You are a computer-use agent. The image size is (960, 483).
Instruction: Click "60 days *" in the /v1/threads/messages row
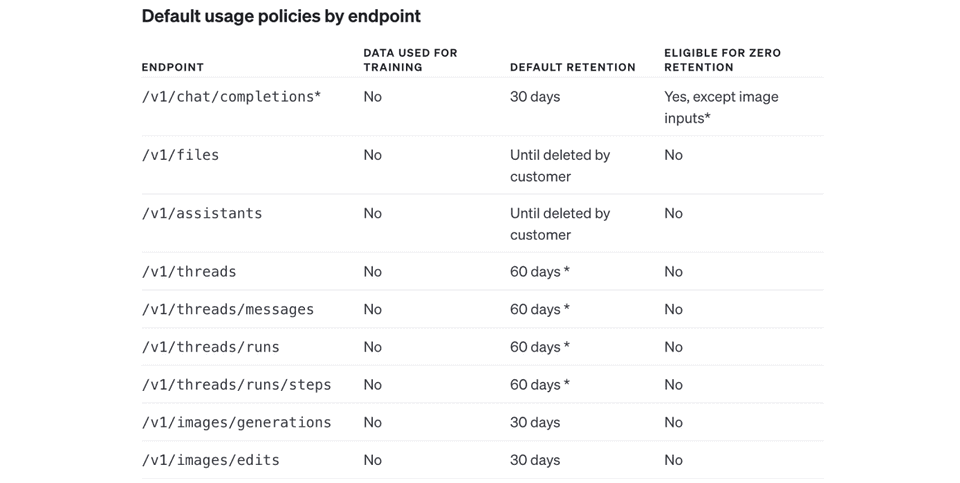click(540, 309)
